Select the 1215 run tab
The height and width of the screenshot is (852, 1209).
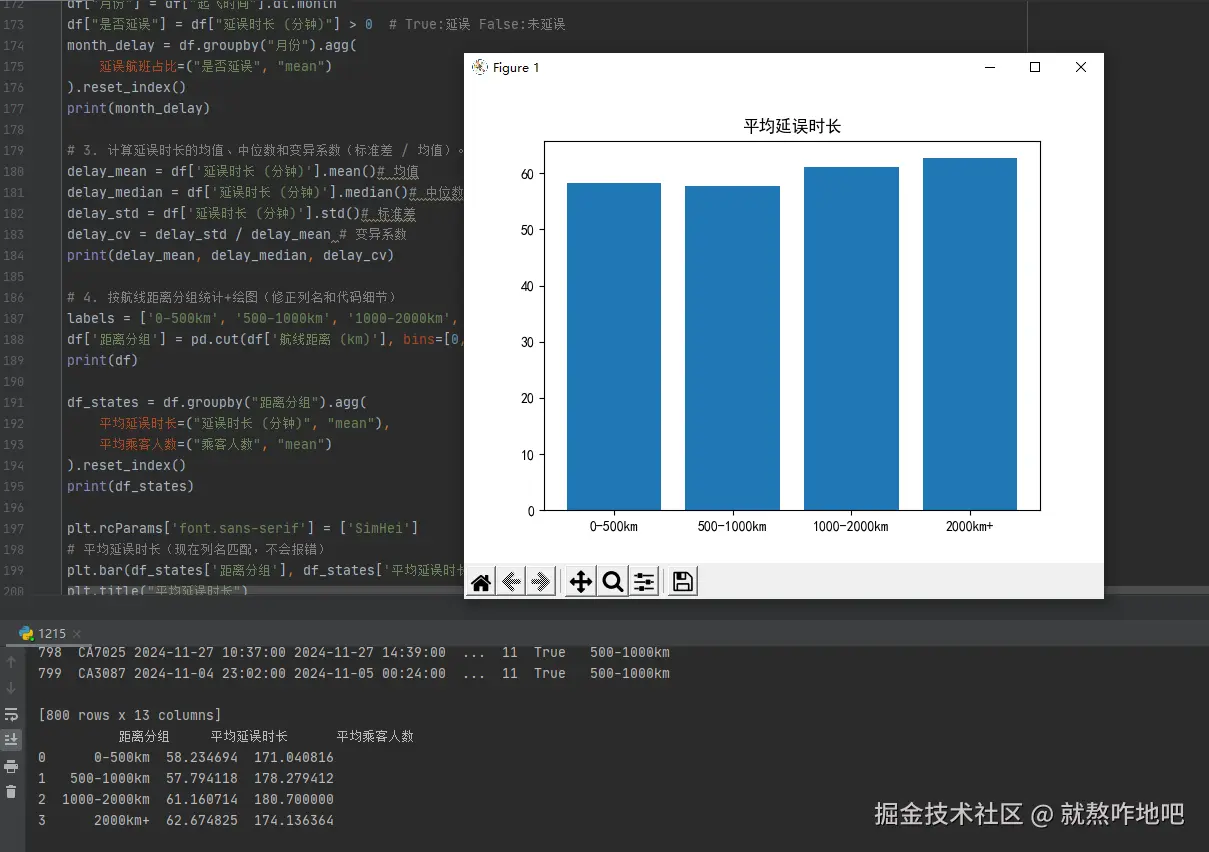click(x=52, y=633)
